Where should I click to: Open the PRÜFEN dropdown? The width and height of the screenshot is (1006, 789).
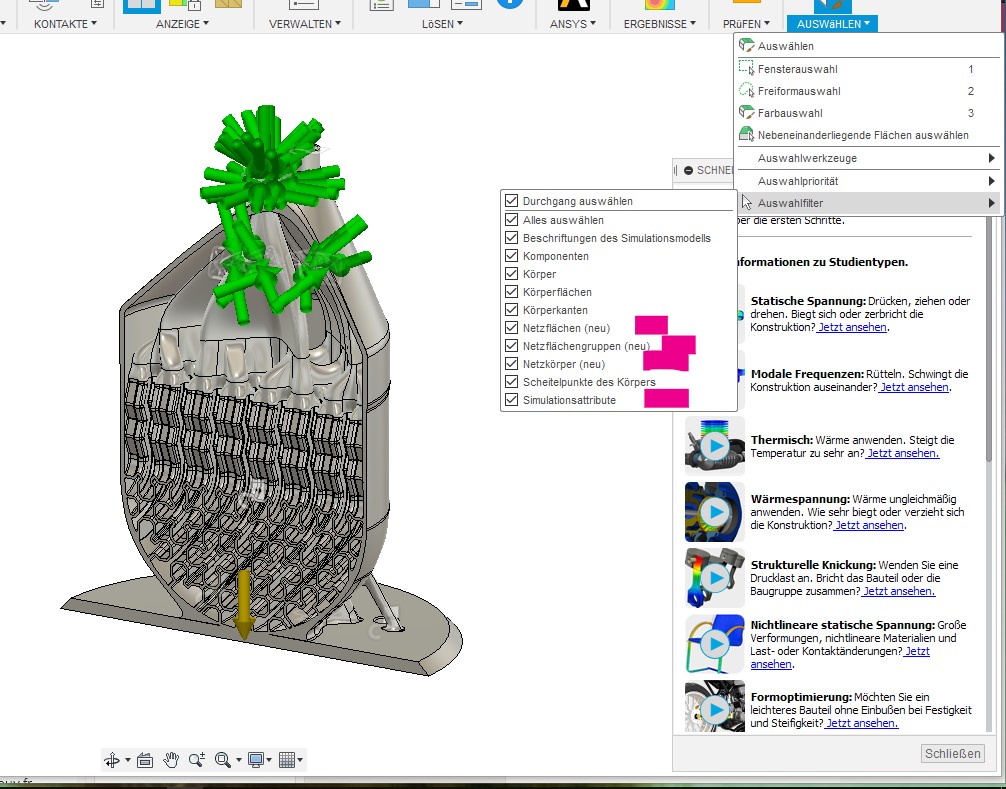(x=746, y=24)
